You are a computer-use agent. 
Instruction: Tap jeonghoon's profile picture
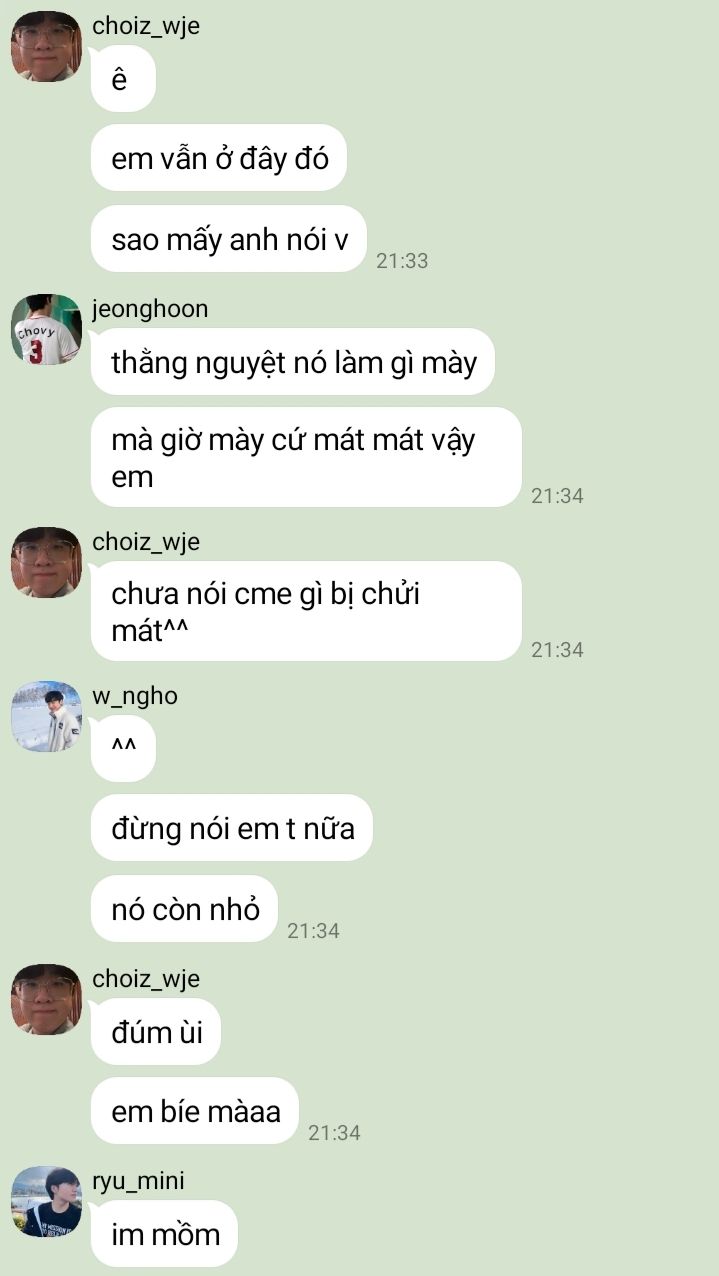[46, 329]
